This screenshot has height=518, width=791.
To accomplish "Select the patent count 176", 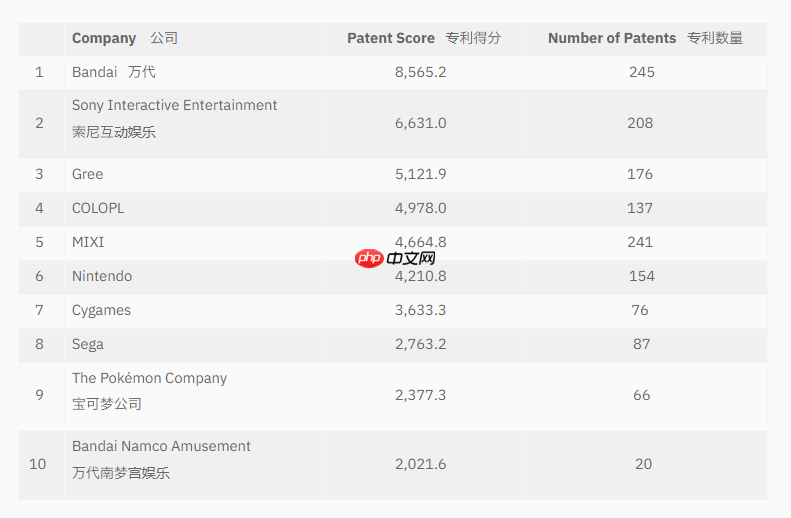I will coord(640,174).
